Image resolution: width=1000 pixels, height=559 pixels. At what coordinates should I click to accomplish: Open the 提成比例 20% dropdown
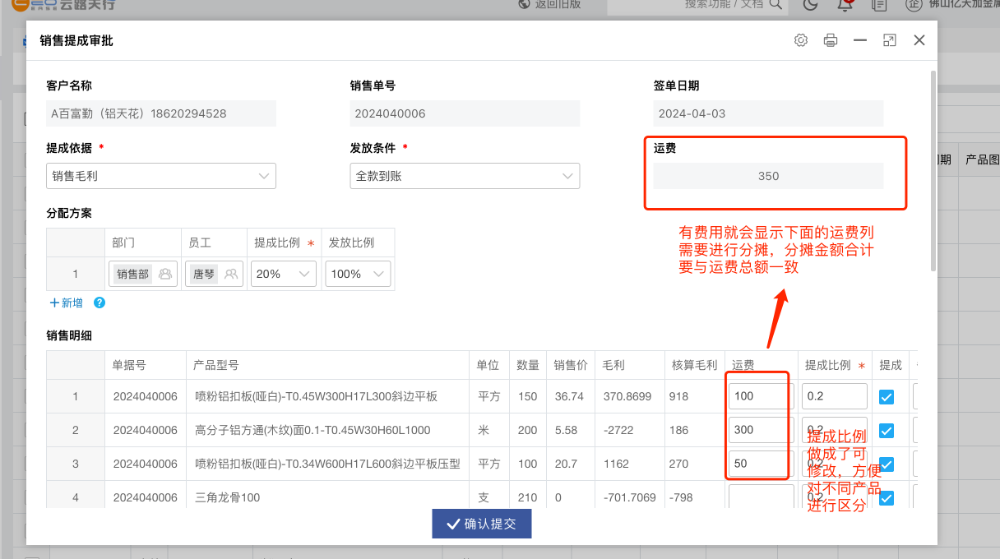point(283,274)
